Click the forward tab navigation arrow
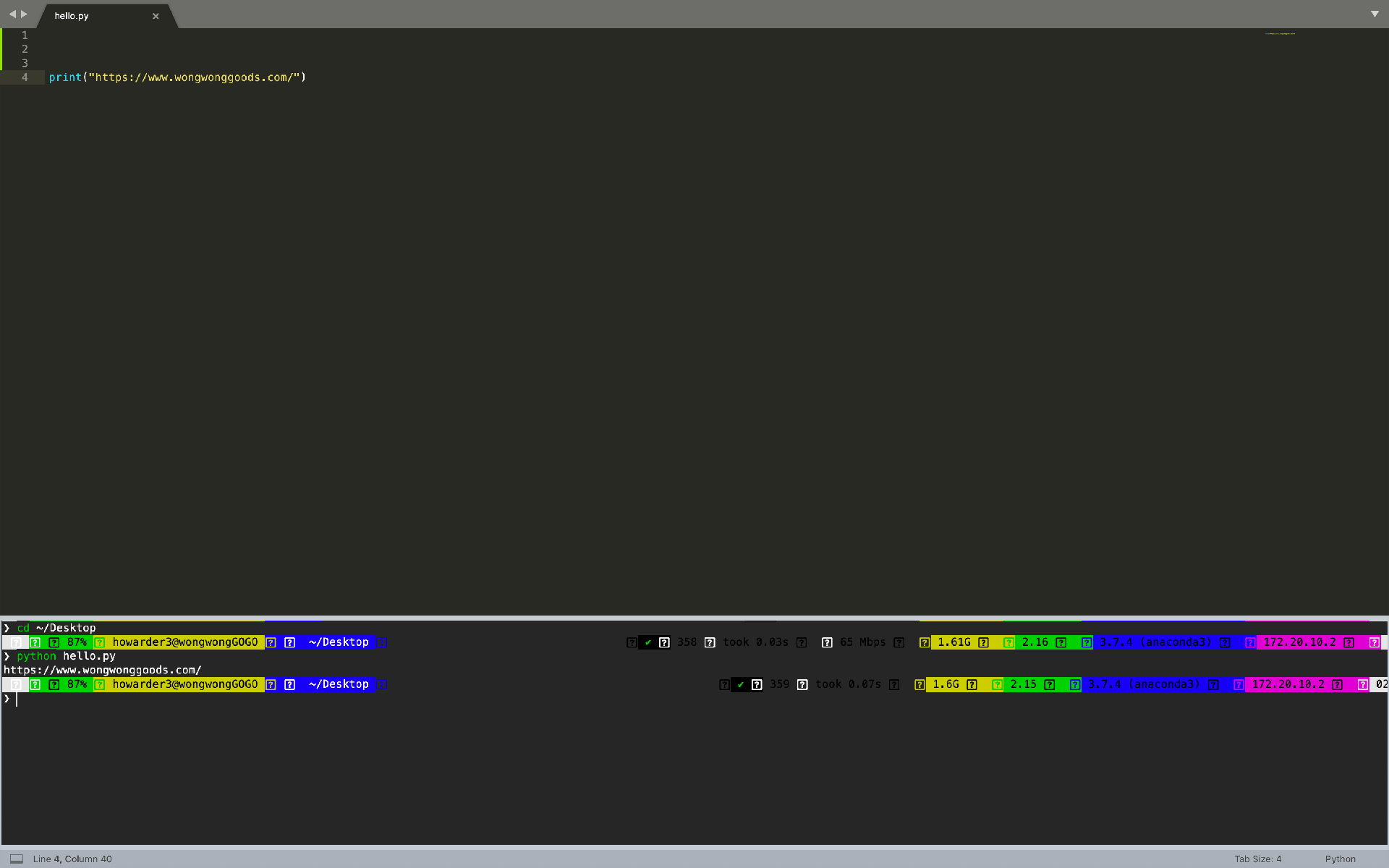 pyautogui.click(x=25, y=14)
